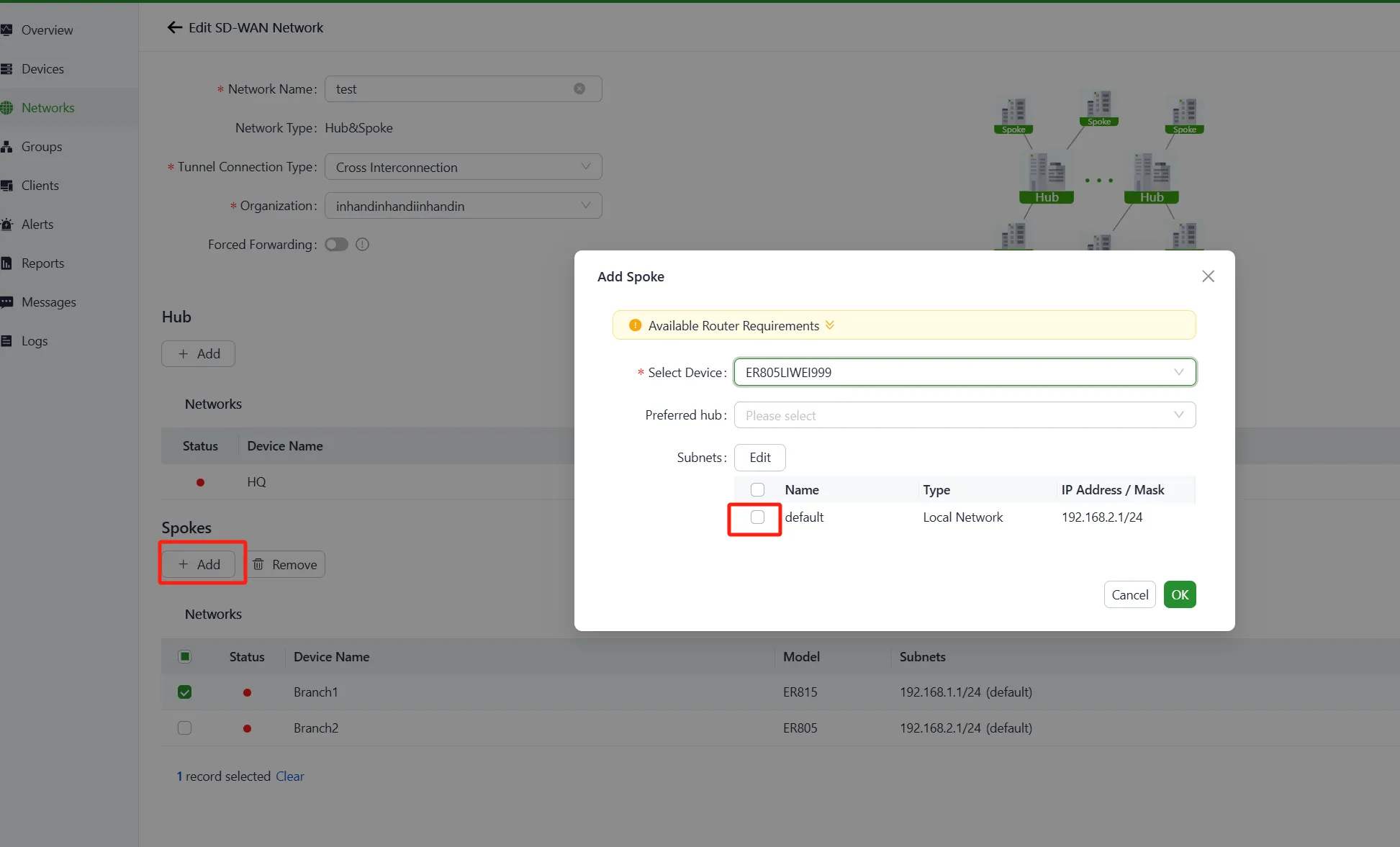Expand the Available Router Requirements chevrons

830,325
